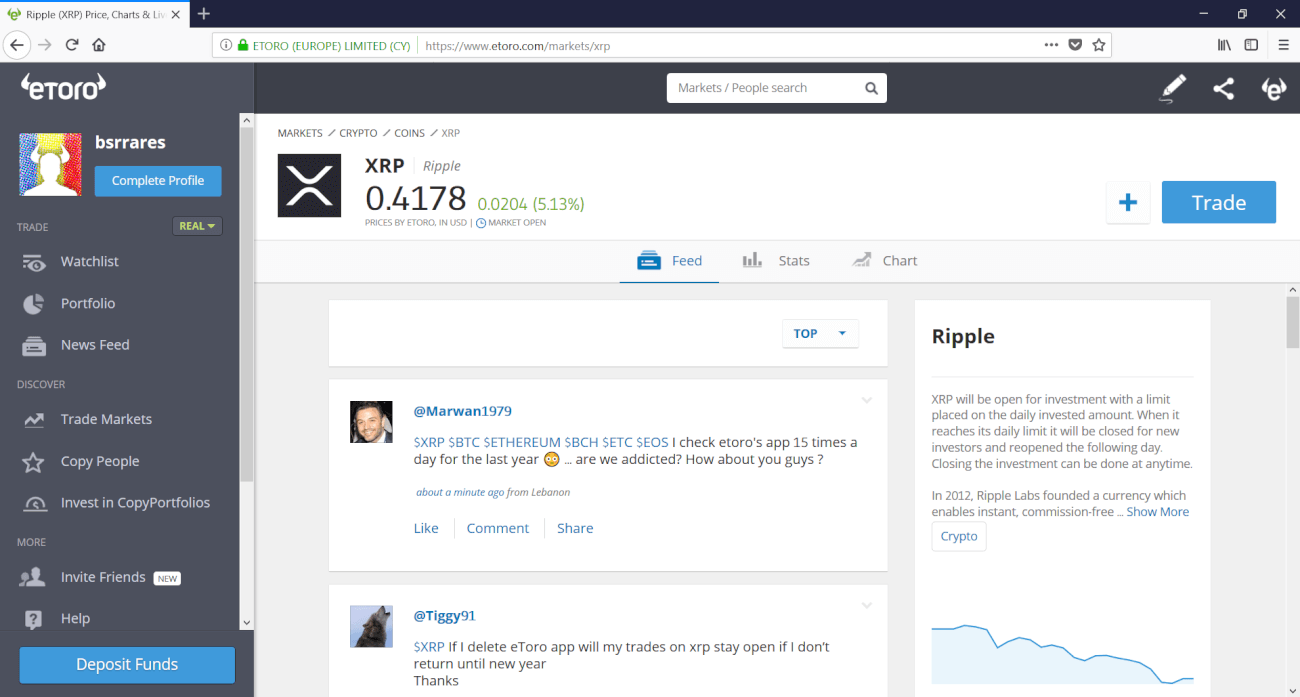Click browser Back button
This screenshot has width=1300, height=697.
[x=17, y=45]
